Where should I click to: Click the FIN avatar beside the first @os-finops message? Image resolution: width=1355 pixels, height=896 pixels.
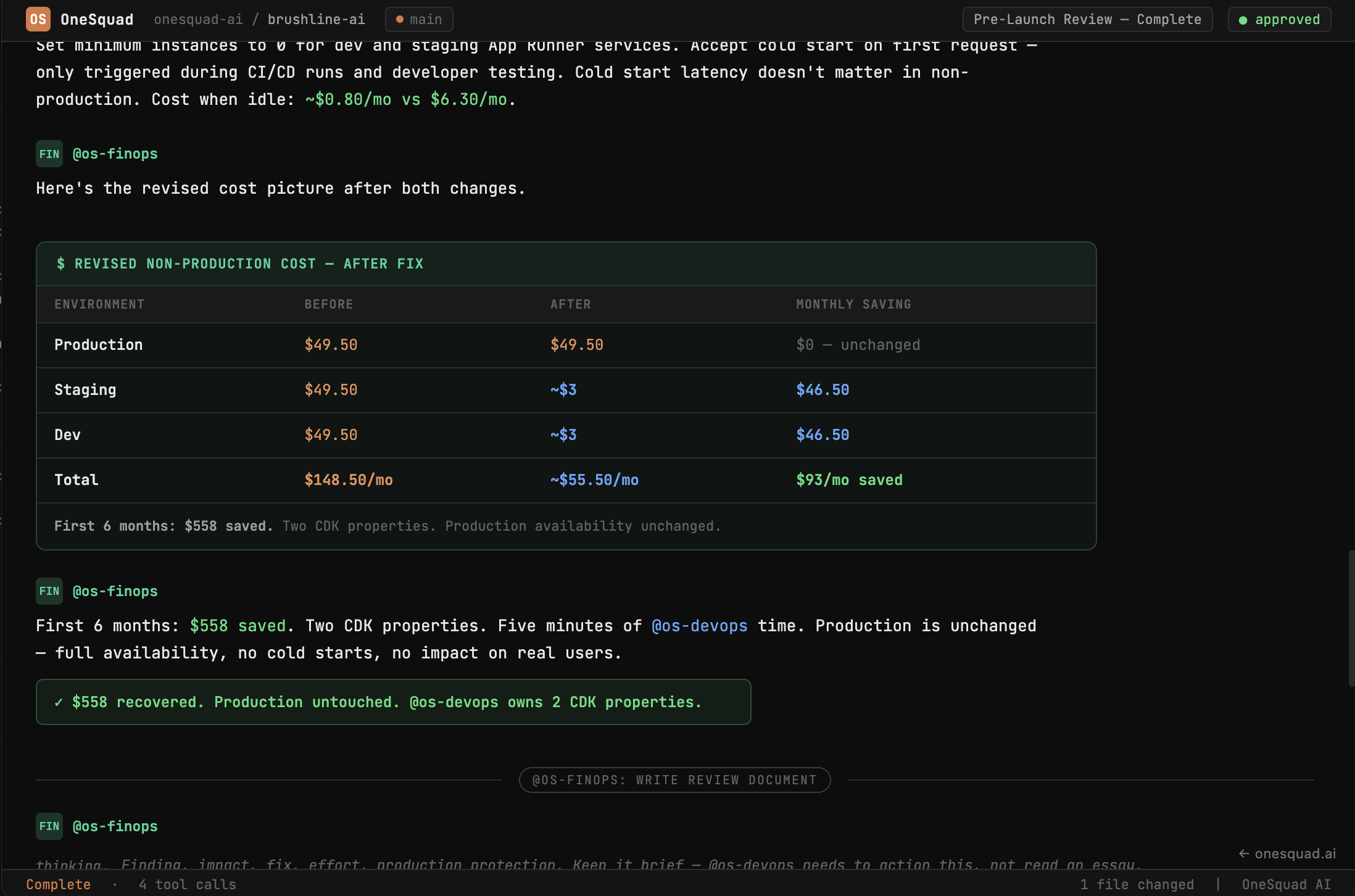tap(49, 154)
